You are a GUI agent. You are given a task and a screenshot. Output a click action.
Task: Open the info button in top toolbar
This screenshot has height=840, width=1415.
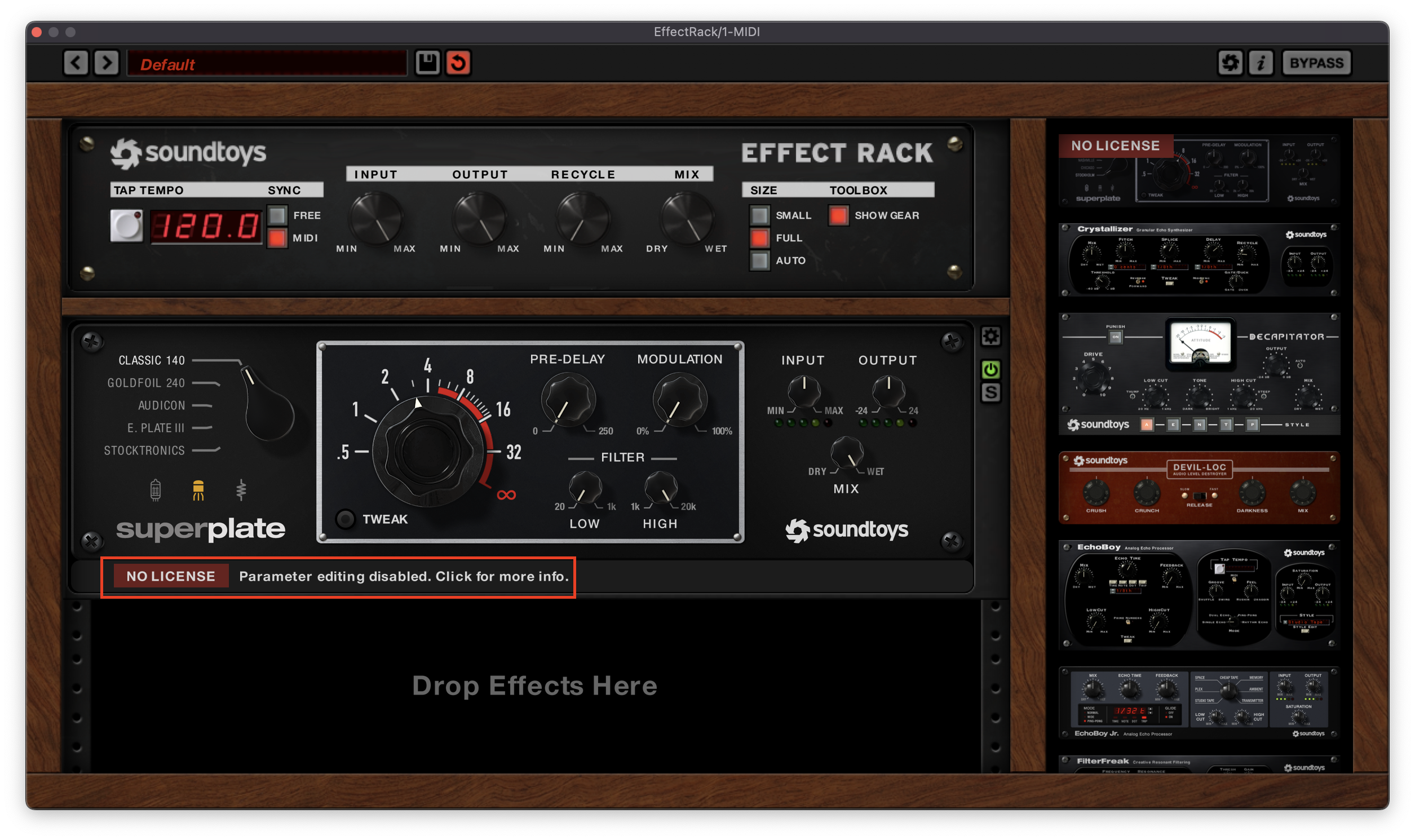tap(1261, 63)
